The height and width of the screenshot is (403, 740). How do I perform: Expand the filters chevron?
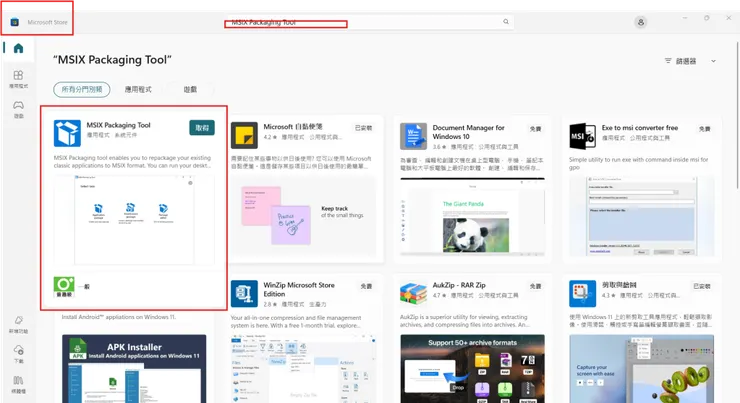pyautogui.click(x=714, y=61)
